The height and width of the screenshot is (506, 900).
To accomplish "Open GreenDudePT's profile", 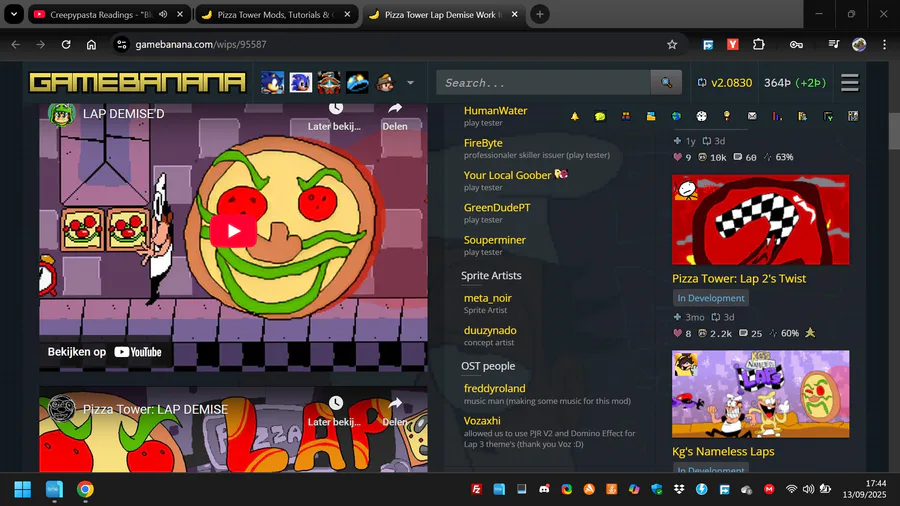I will (497, 207).
